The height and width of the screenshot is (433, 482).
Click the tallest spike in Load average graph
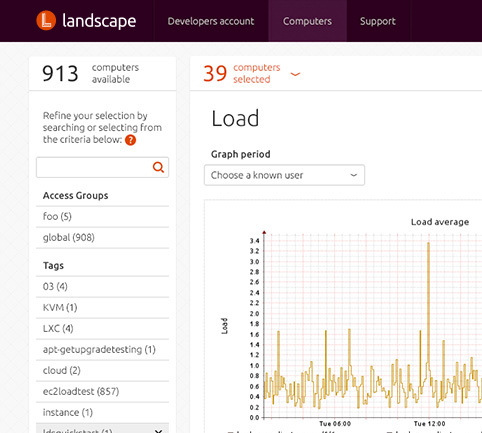[x=428, y=300]
